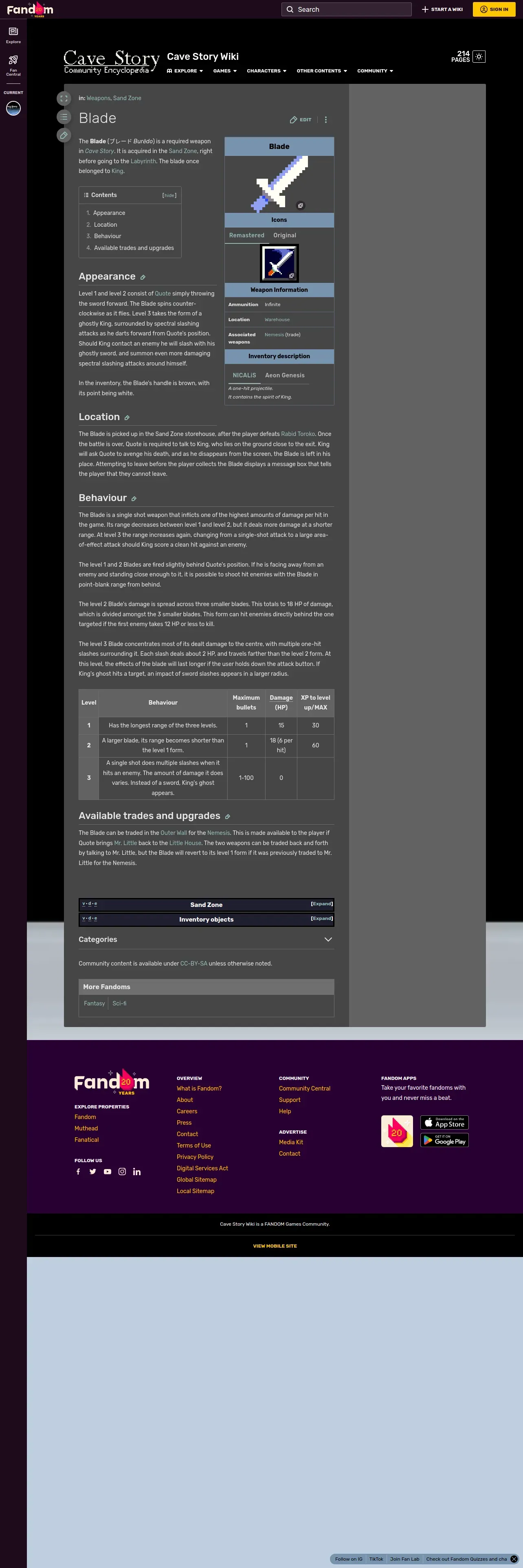The height and width of the screenshot is (1568, 523).
Task: Open Community Central footer link
Action: (304, 1088)
